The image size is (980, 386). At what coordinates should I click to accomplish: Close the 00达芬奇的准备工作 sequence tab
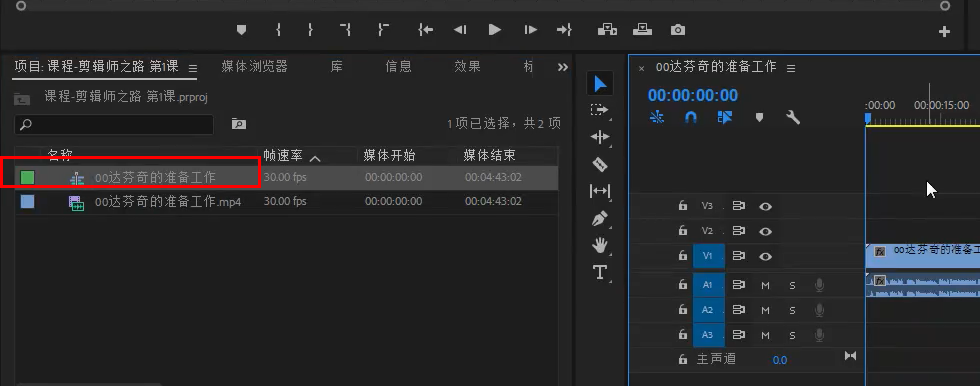point(641,69)
